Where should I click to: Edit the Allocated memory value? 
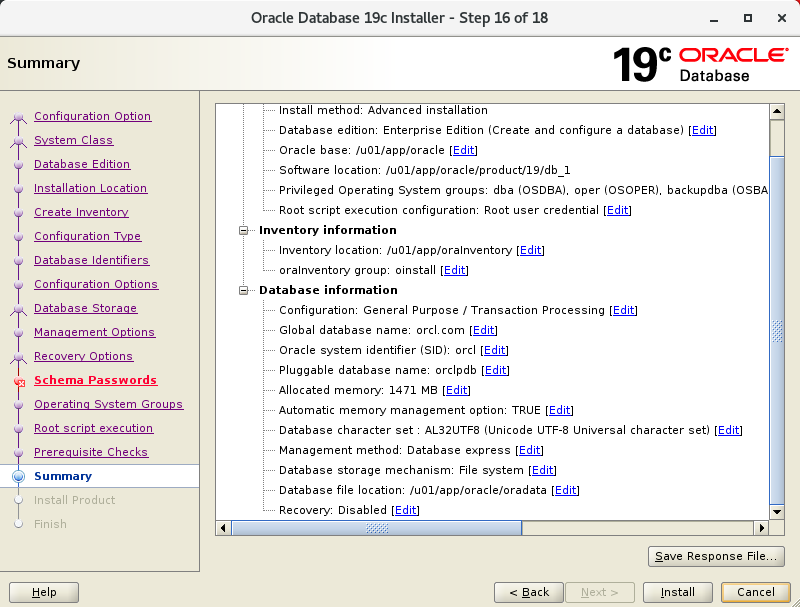(457, 390)
